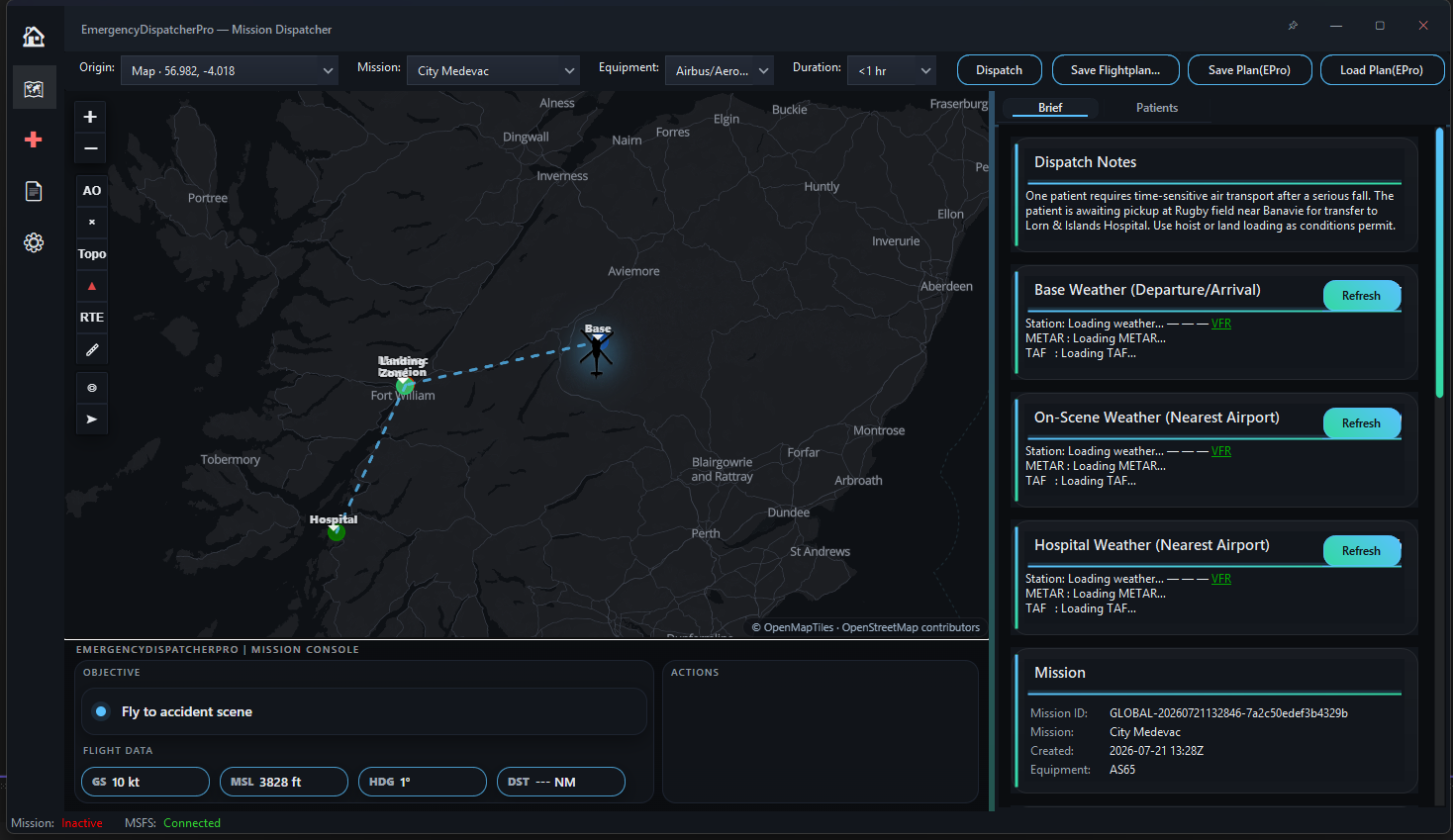
Task: Expand the Mission type dropdown City Medevac
Action: tap(493, 70)
